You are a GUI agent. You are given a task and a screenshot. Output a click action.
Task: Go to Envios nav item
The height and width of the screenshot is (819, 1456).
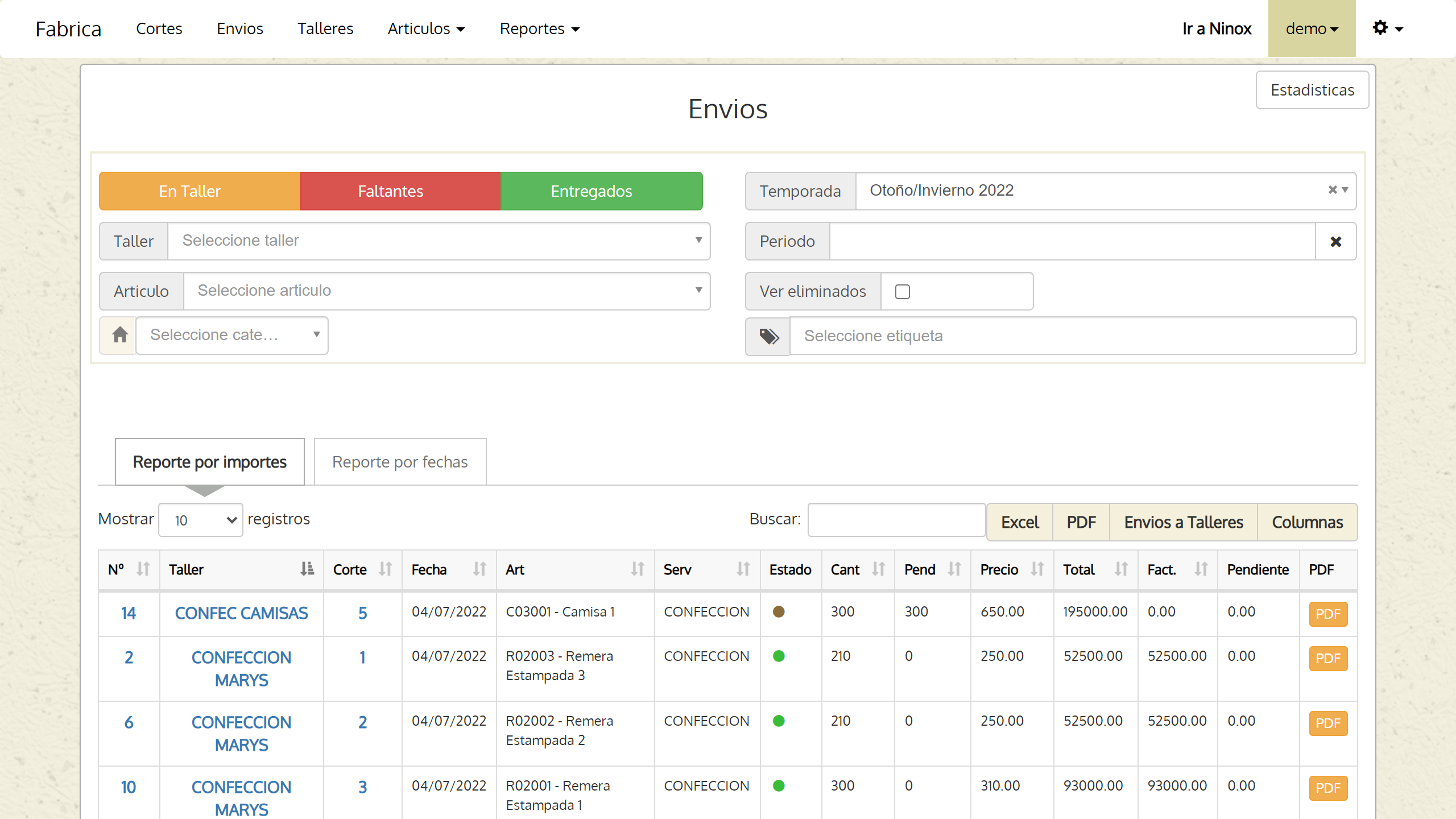(240, 28)
